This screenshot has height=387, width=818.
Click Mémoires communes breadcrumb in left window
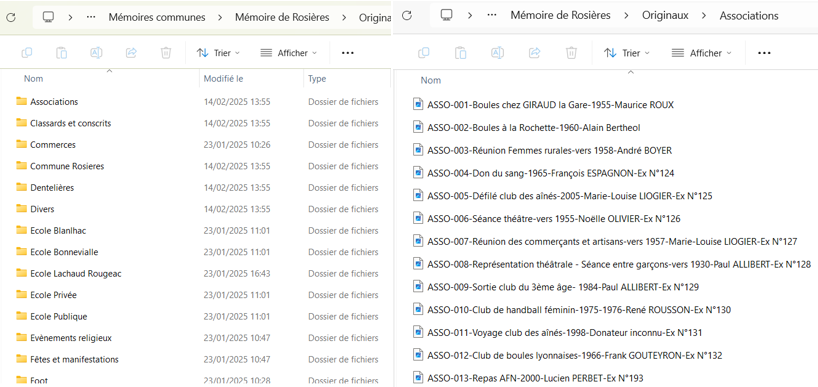[157, 17]
